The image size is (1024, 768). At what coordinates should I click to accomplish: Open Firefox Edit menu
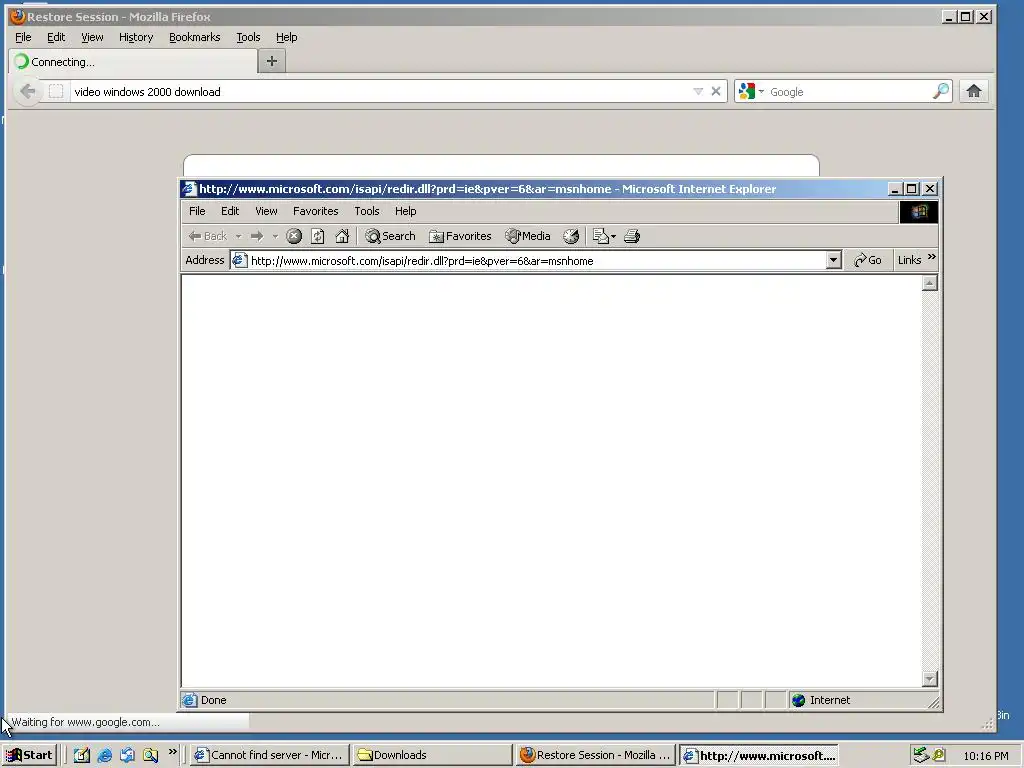pos(56,37)
